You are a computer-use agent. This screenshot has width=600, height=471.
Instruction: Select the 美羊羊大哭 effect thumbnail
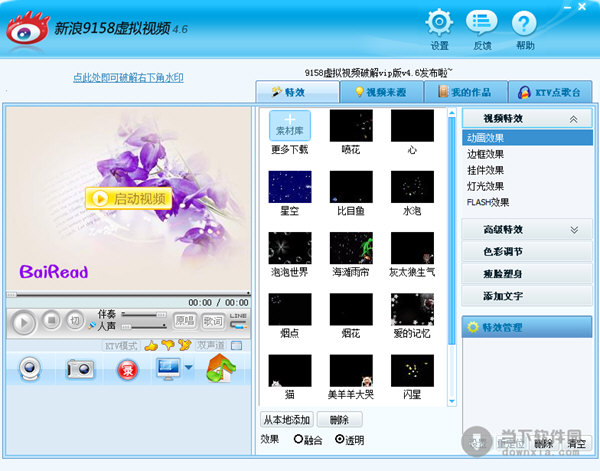click(351, 370)
